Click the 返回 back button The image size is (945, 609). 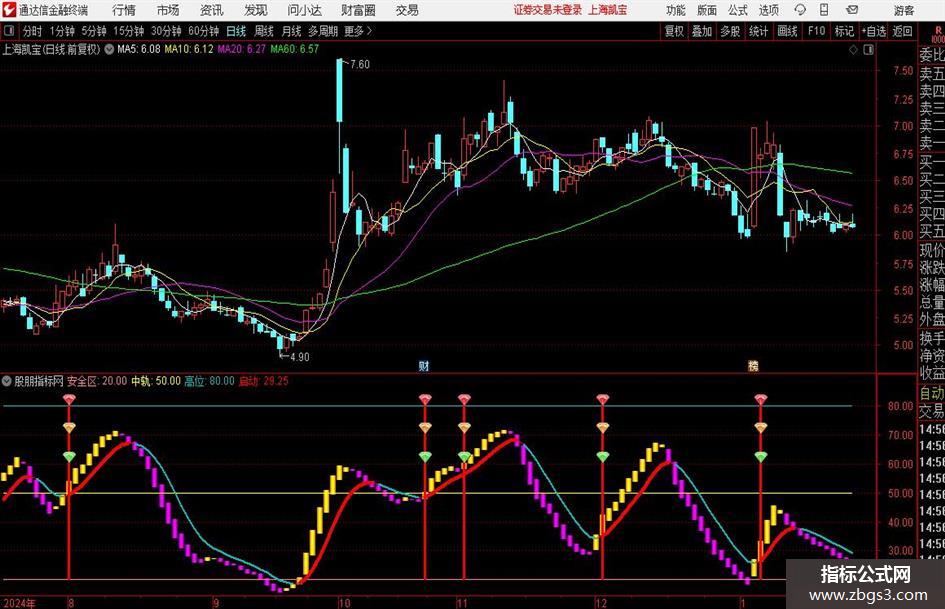[x=902, y=31]
